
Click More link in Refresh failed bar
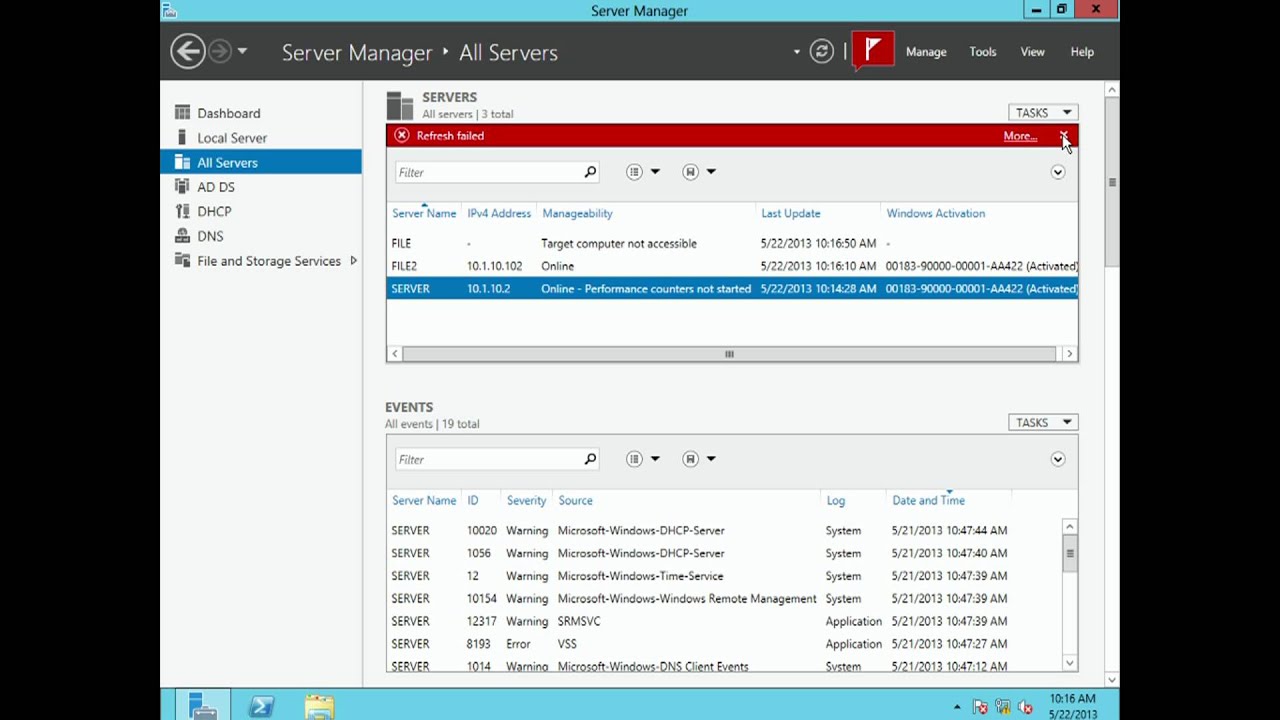coord(1019,136)
